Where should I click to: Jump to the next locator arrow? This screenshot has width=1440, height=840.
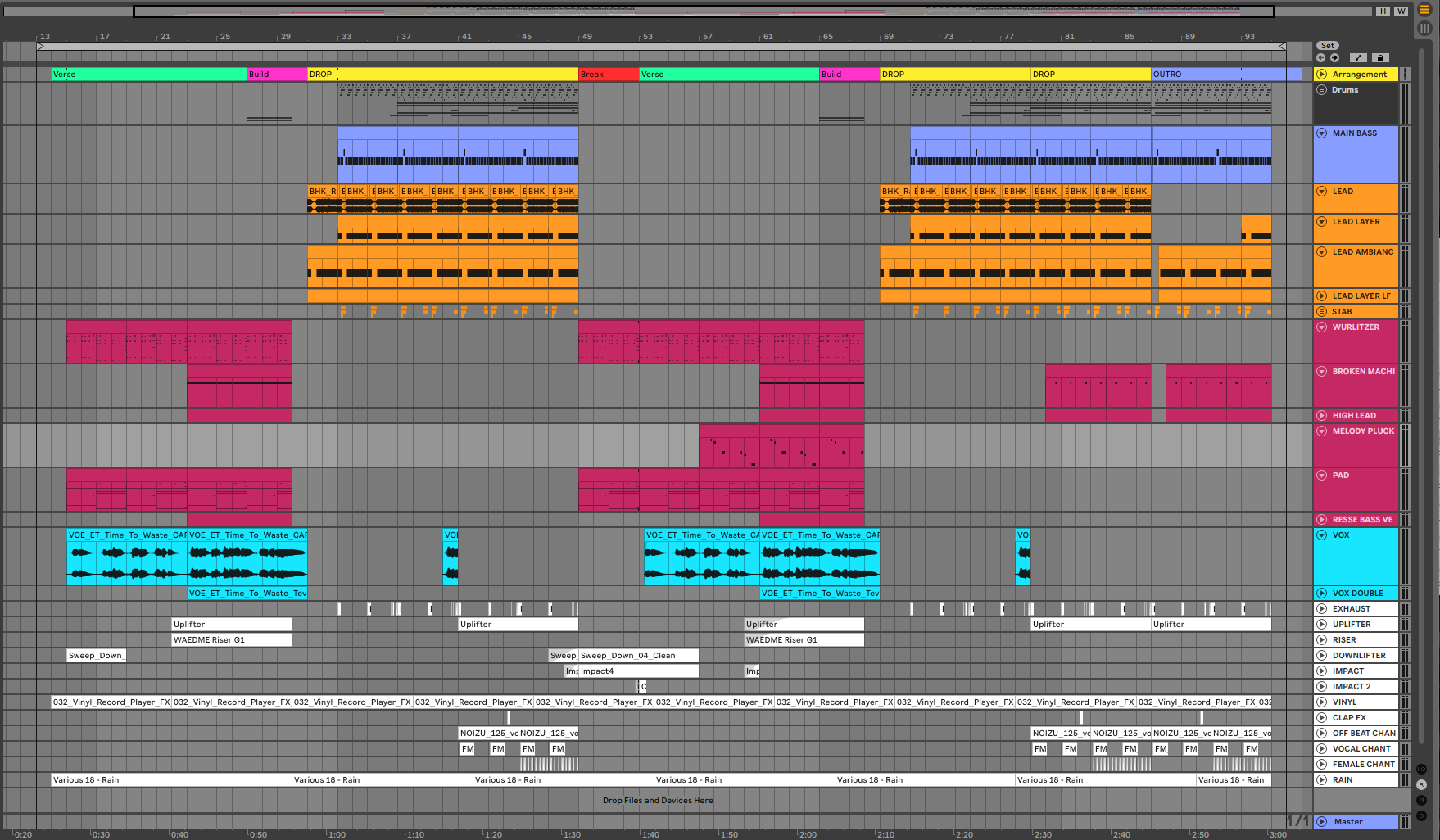coord(1334,58)
